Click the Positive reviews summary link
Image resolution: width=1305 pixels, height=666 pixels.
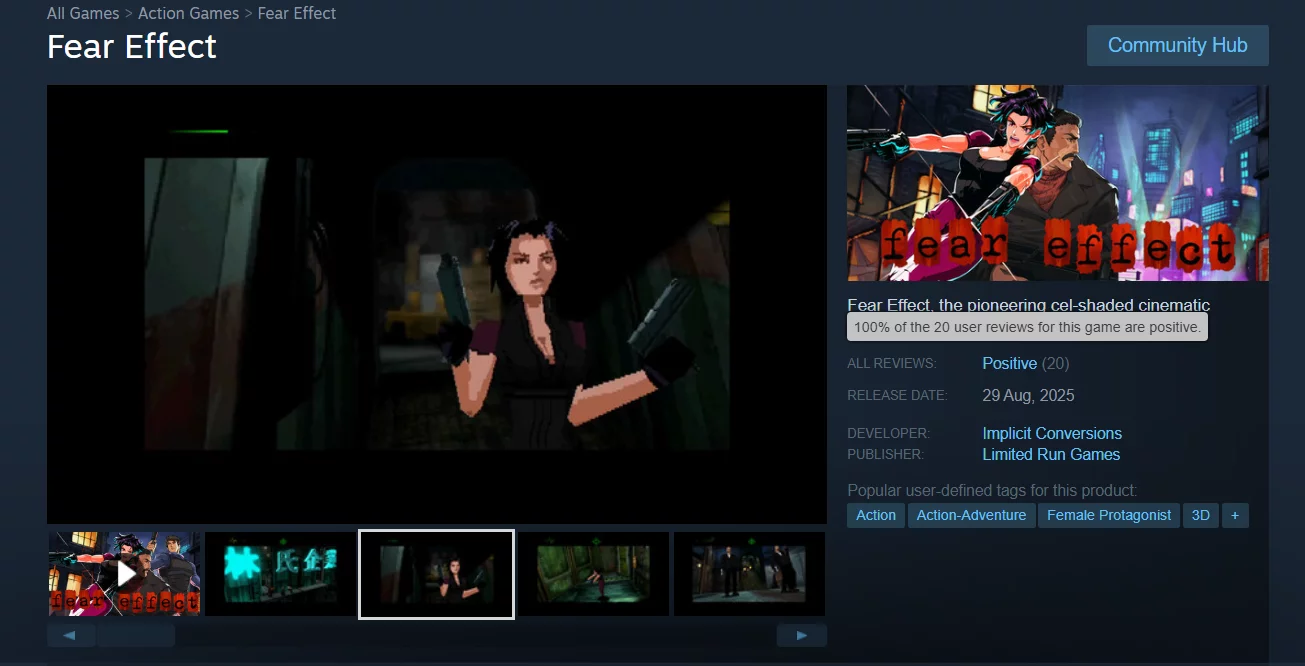(1010, 363)
